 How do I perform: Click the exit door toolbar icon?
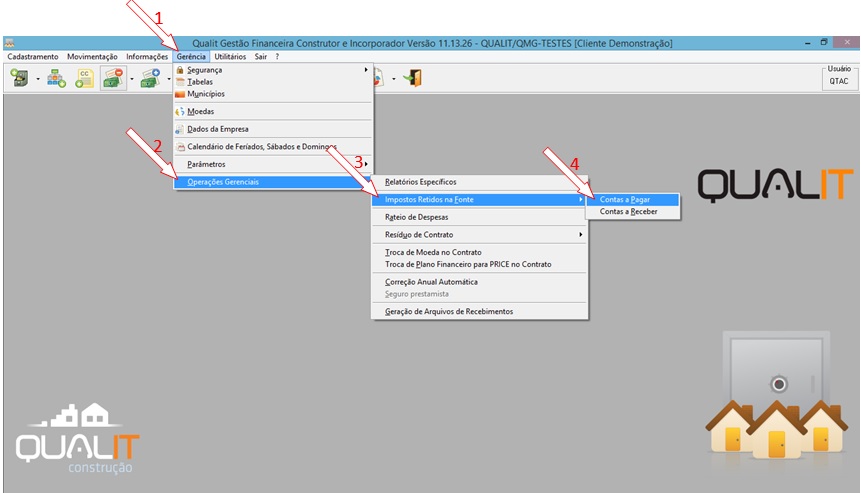click(x=413, y=78)
